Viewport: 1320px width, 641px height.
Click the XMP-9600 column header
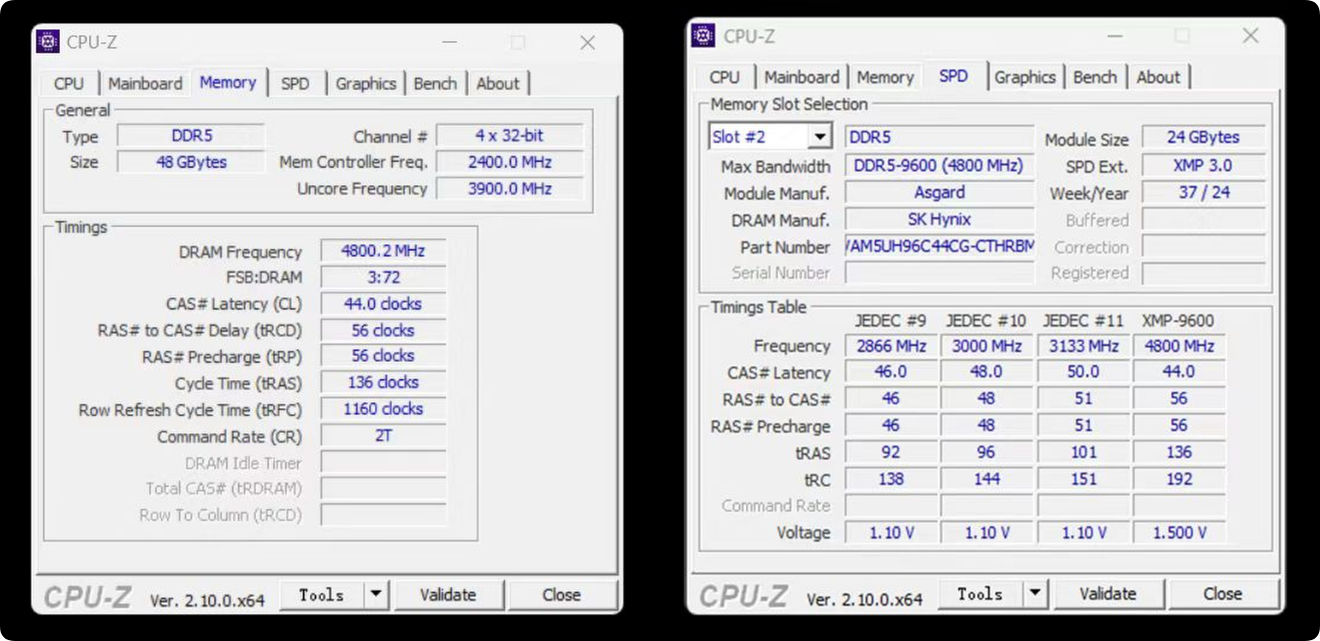pyautogui.click(x=1178, y=321)
